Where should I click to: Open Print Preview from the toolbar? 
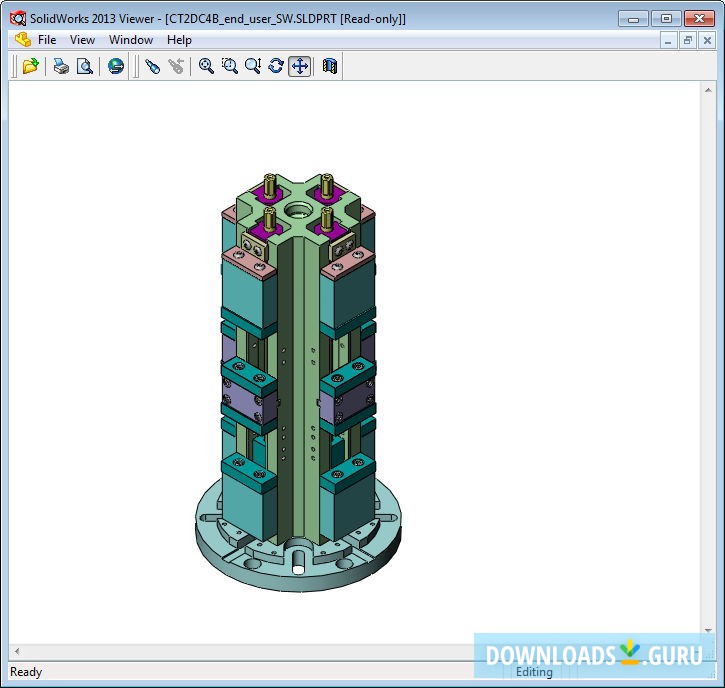pyautogui.click(x=85, y=66)
